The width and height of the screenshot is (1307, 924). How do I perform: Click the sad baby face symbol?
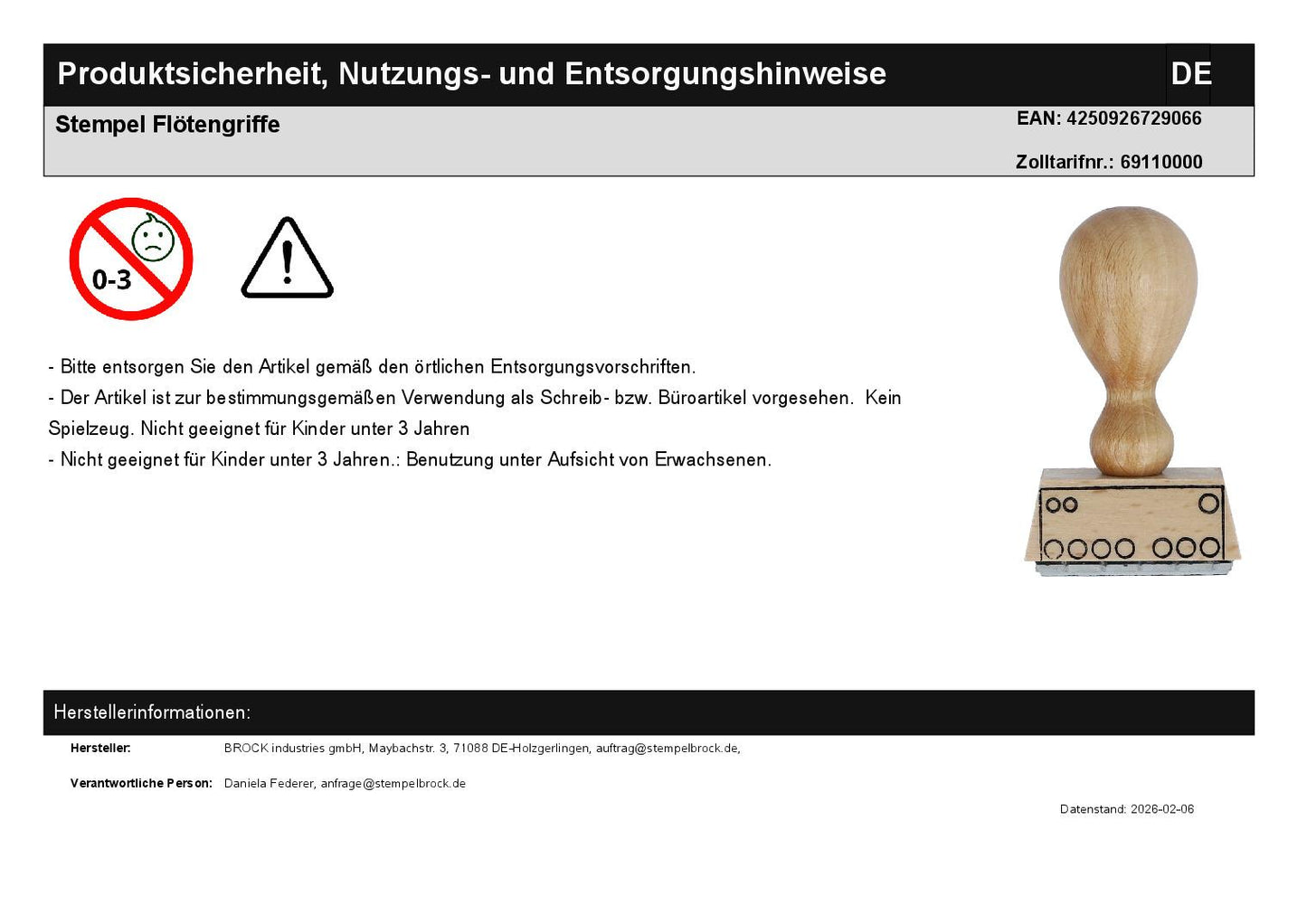[153, 239]
